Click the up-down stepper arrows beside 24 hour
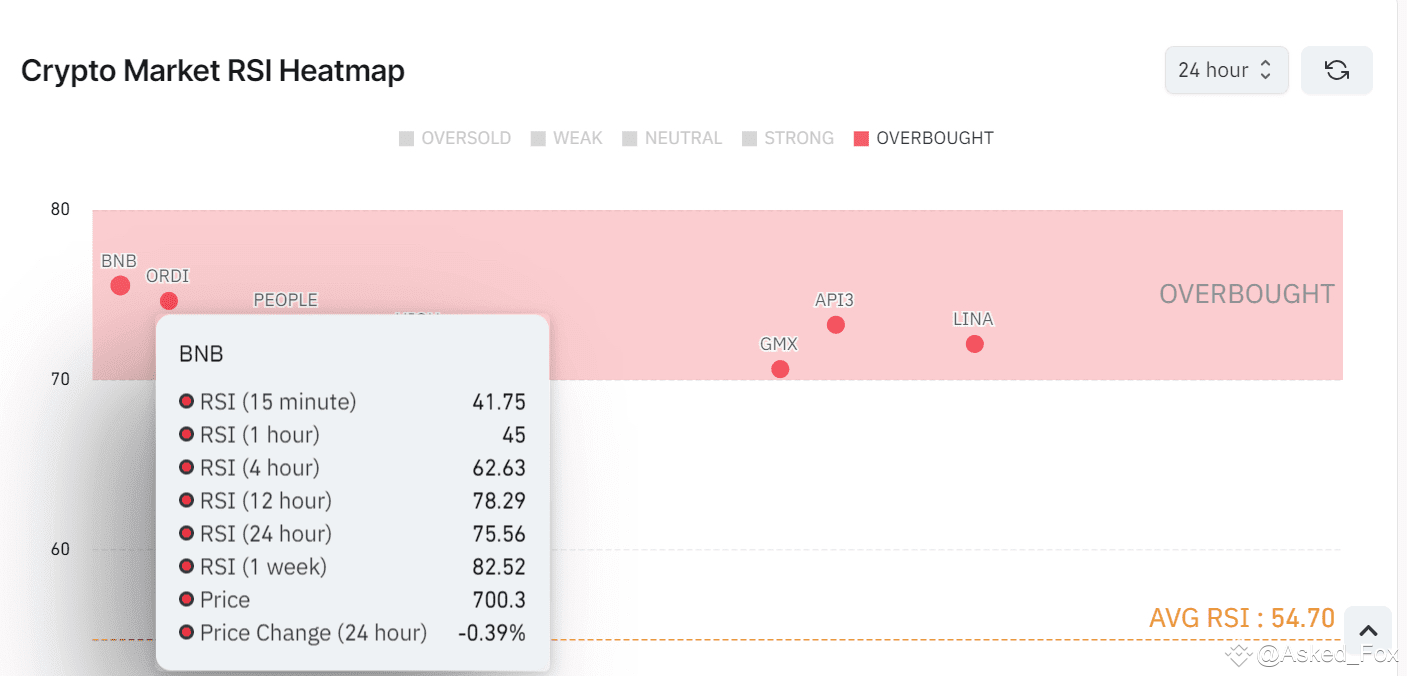The width and height of the screenshot is (1407, 676). [x=1265, y=70]
